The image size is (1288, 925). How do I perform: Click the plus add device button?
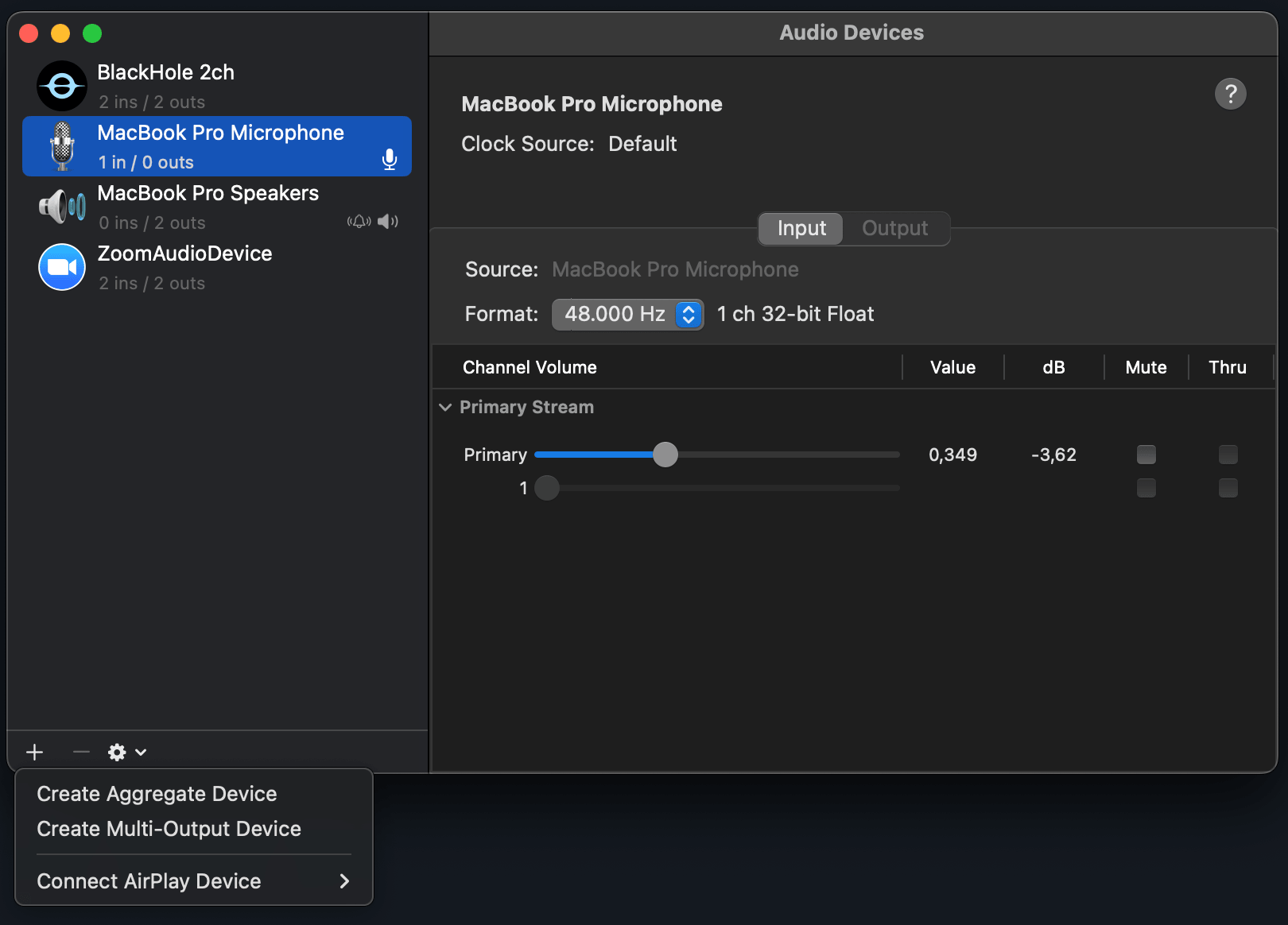(35, 752)
